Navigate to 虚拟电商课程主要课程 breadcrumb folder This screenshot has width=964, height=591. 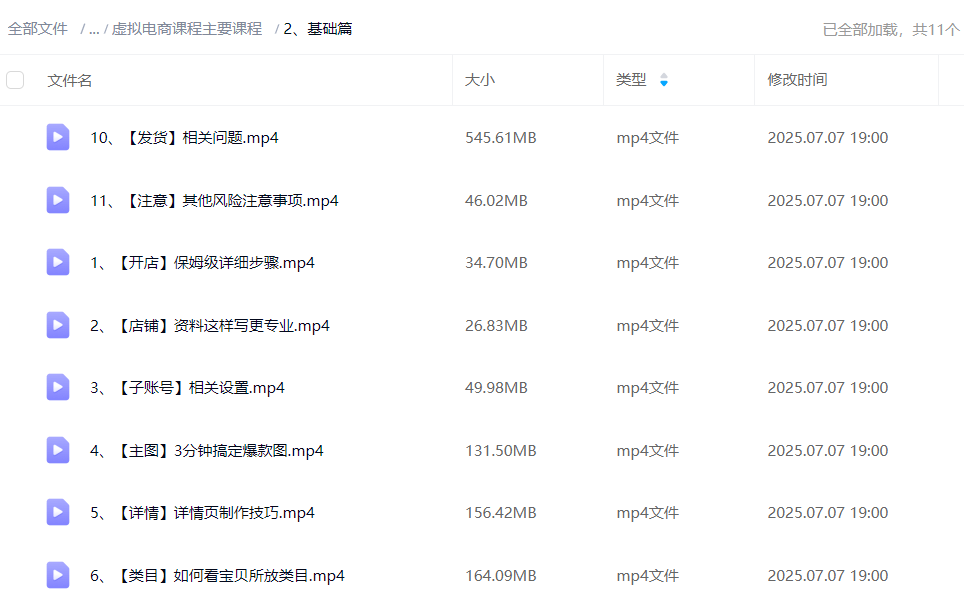[x=186, y=29]
